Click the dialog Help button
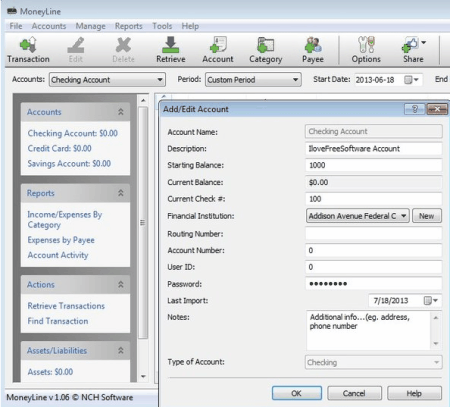The image size is (450, 407). click(x=414, y=393)
